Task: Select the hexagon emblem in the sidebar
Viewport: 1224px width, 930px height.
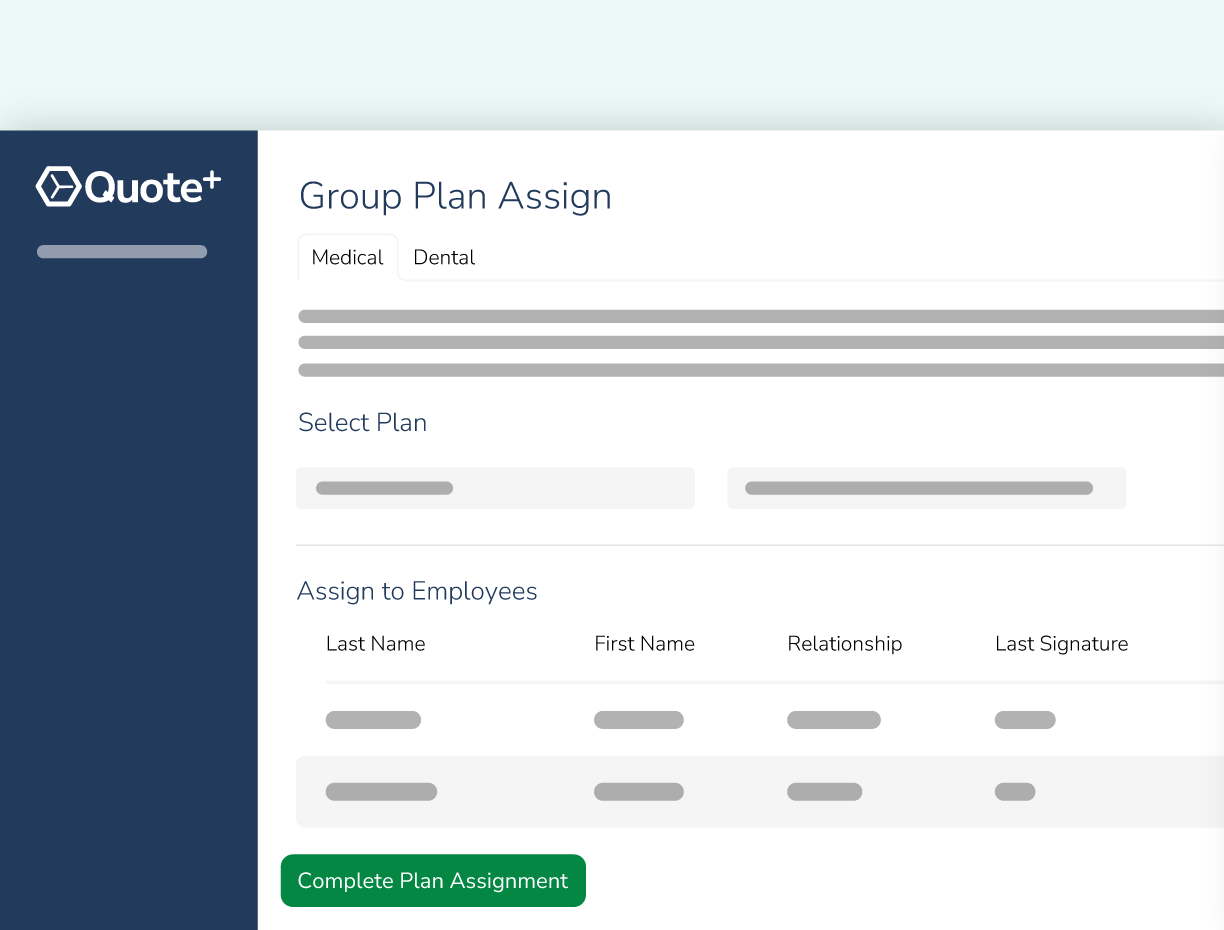Action: tap(57, 185)
